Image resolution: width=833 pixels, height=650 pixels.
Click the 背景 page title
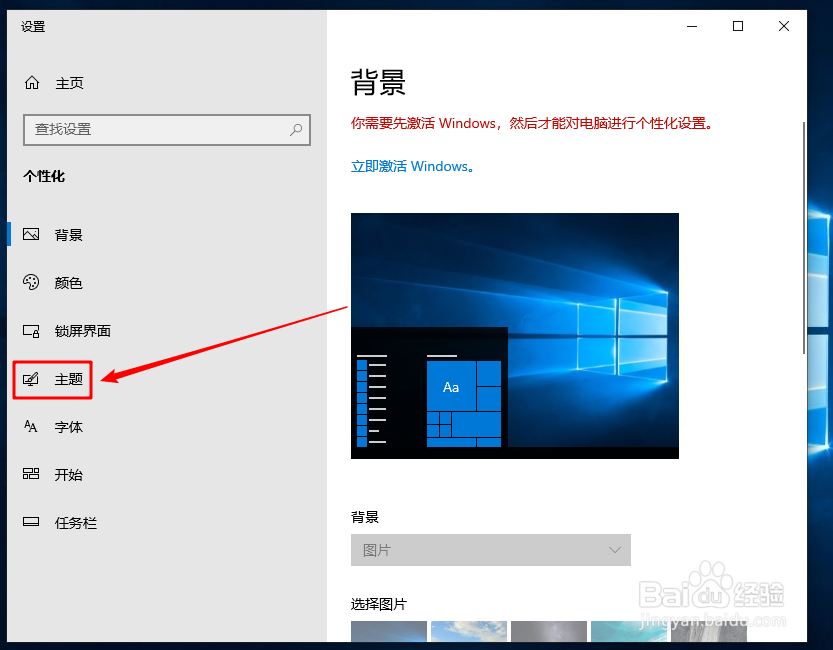click(378, 83)
